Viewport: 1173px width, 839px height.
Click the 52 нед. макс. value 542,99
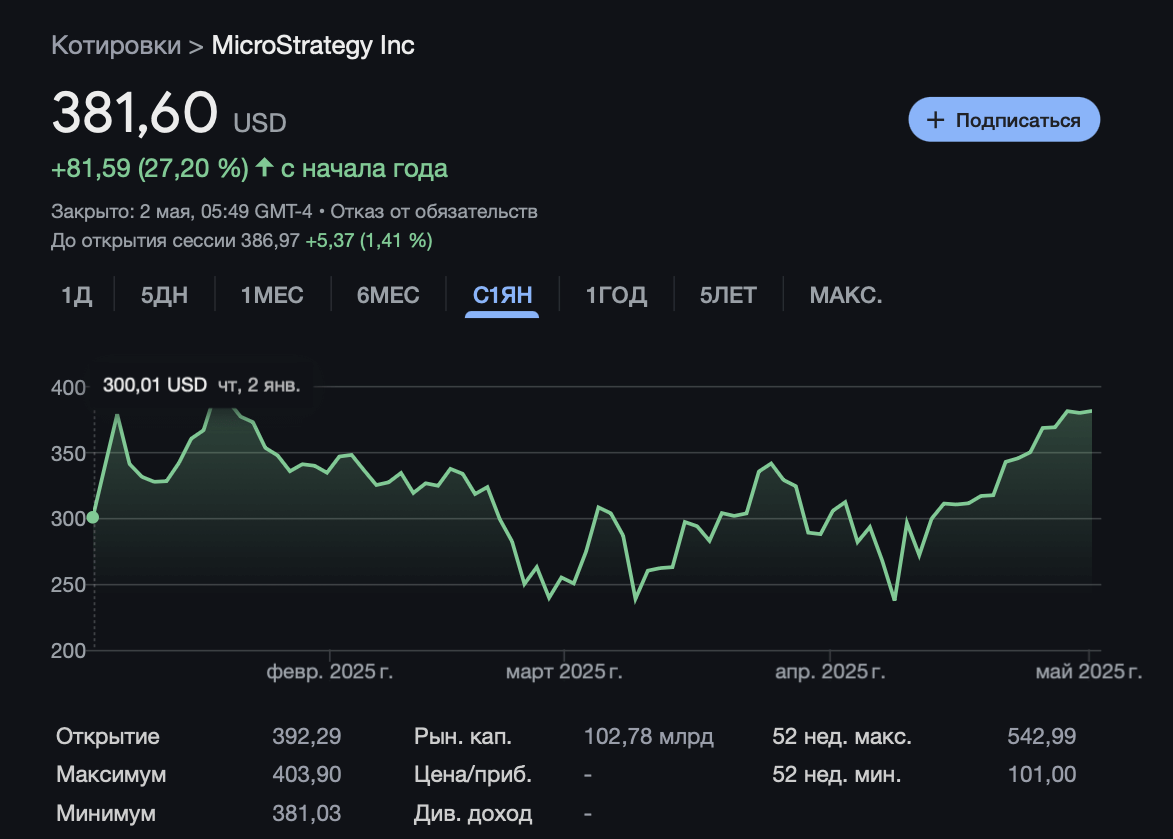pos(1042,737)
